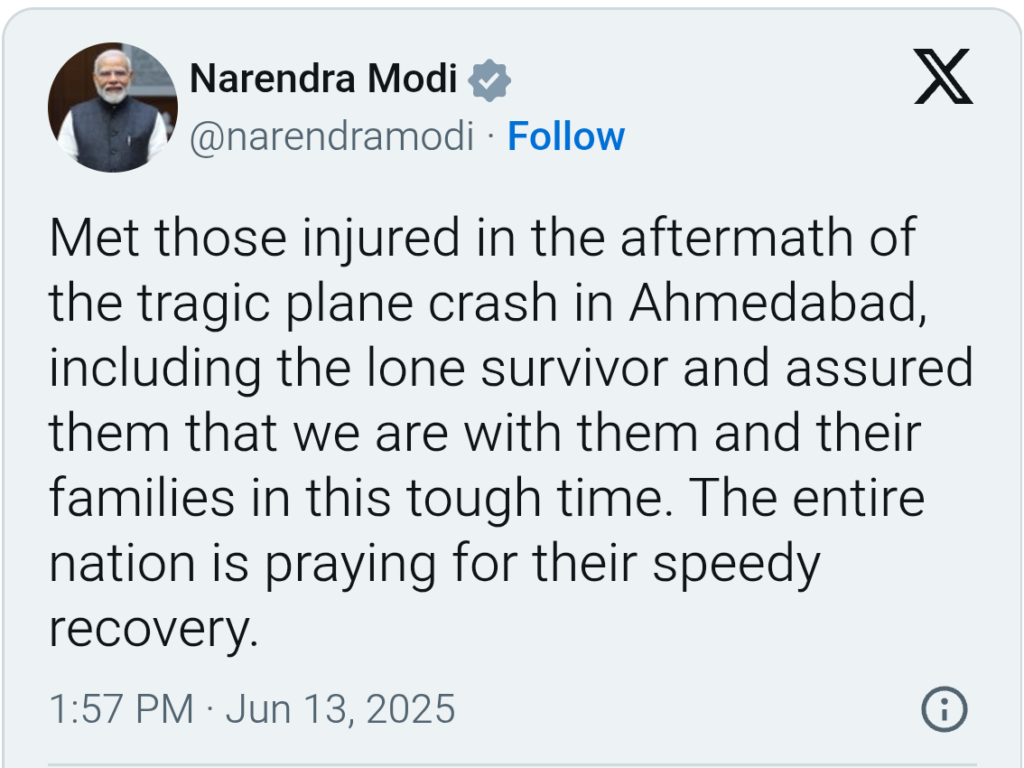Viewport: 1024px width, 768px height.
Task: Click the blue verified badge icon
Action: [x=489, y=80]
